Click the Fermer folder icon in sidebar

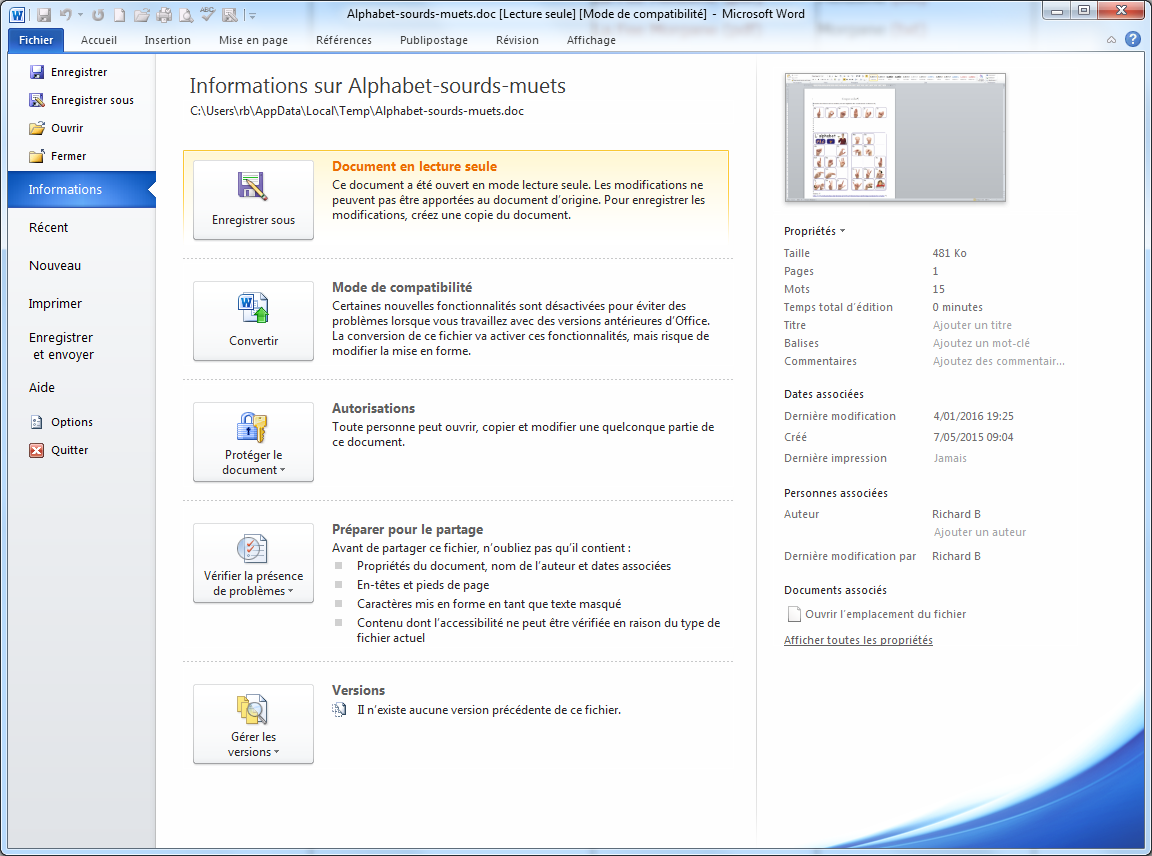point(37,156)
